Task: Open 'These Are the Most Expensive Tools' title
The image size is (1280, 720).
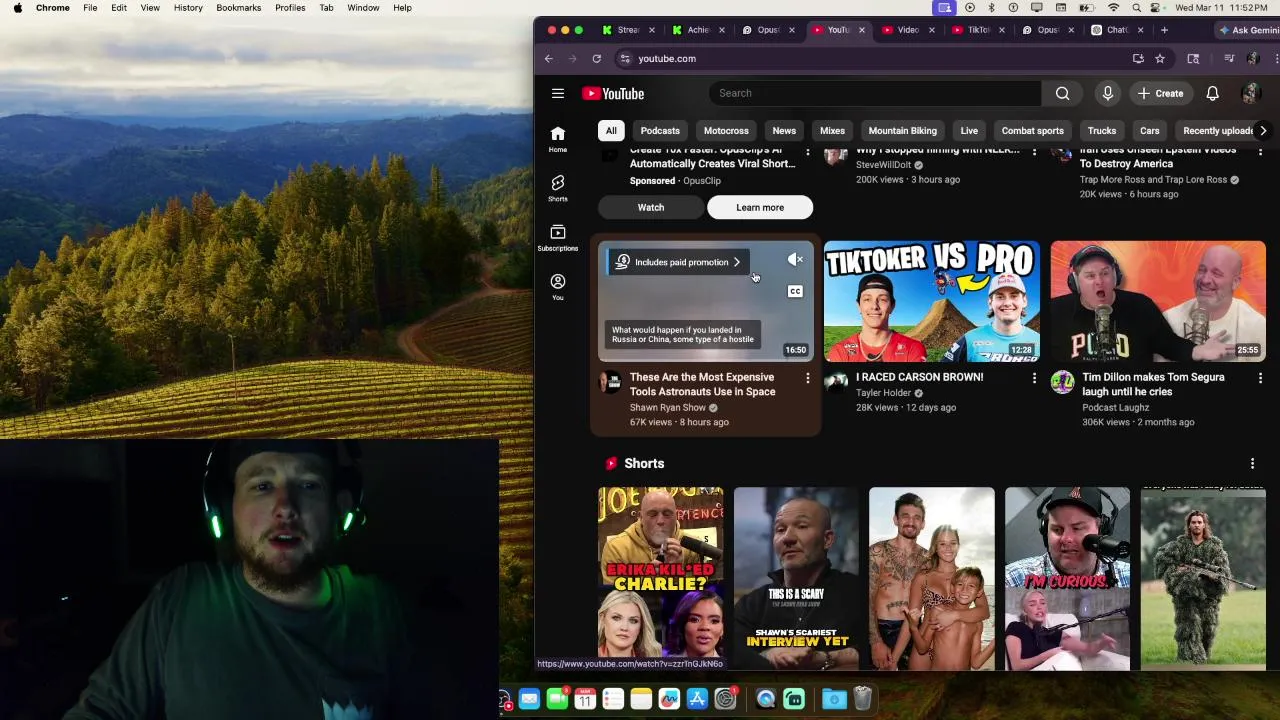Action: coord(702,385)
